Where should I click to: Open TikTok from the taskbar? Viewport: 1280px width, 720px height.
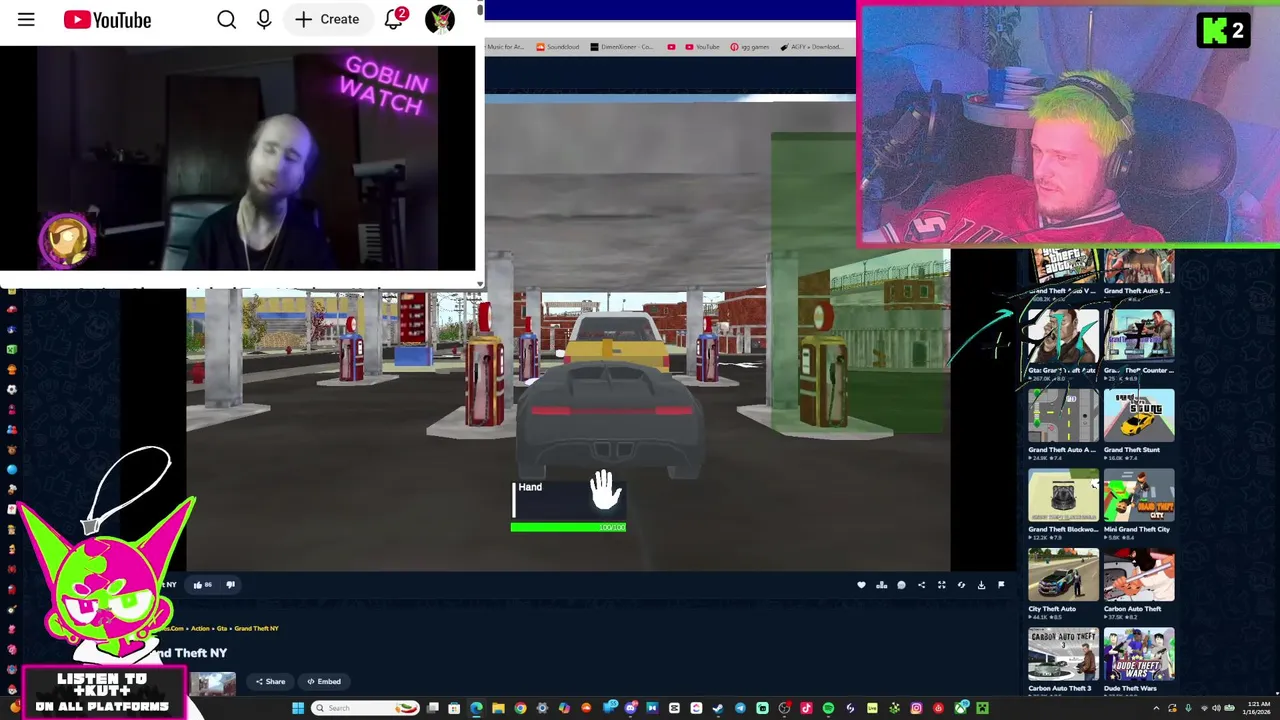pos(806,708)
